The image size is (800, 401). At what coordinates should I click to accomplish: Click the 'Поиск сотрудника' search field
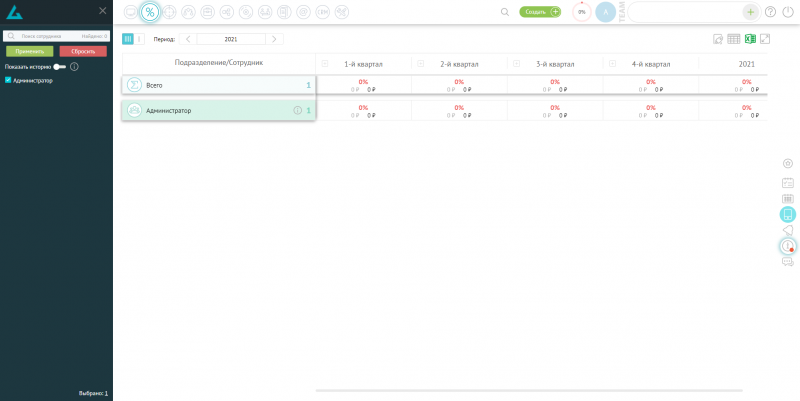click(x=50, y=35)
